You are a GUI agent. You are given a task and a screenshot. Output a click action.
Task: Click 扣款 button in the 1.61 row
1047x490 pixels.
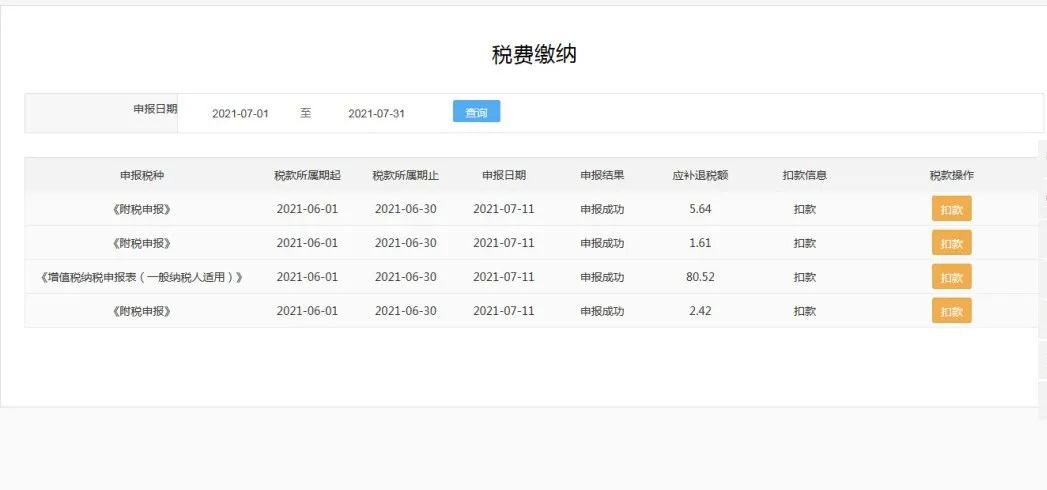point(952,243)
